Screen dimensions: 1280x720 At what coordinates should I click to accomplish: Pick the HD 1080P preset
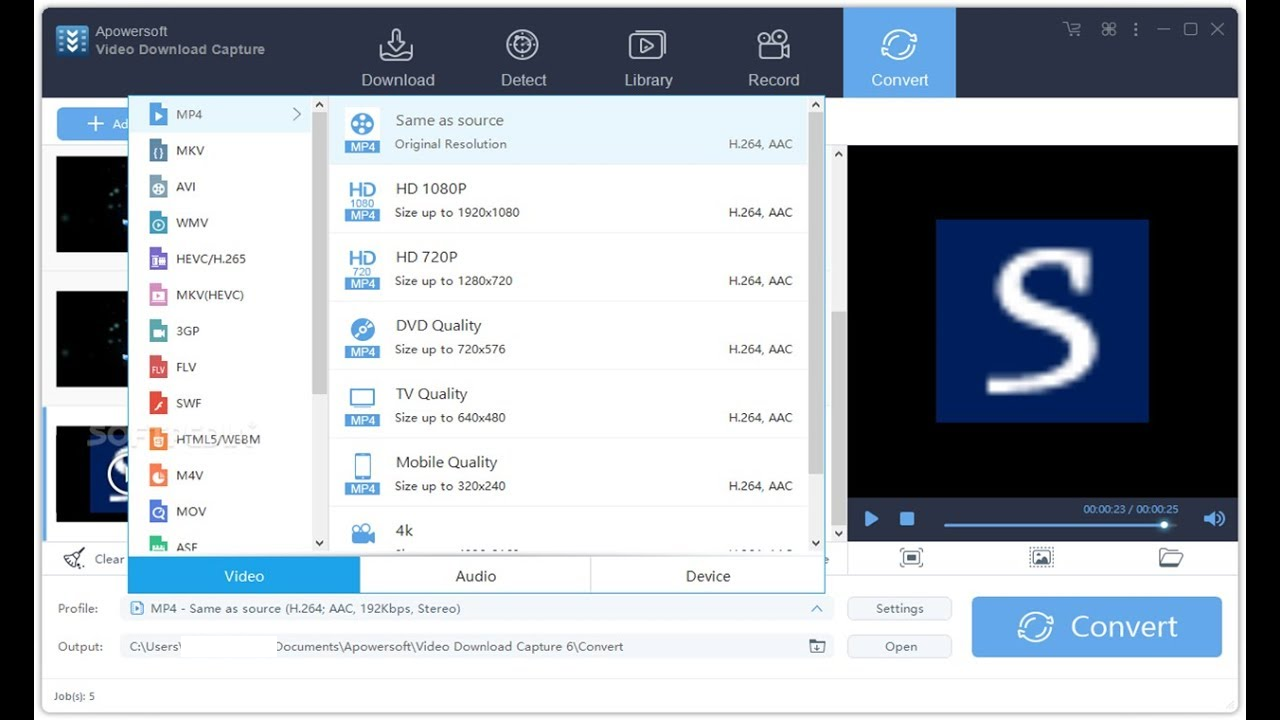(x=568, y=199)
